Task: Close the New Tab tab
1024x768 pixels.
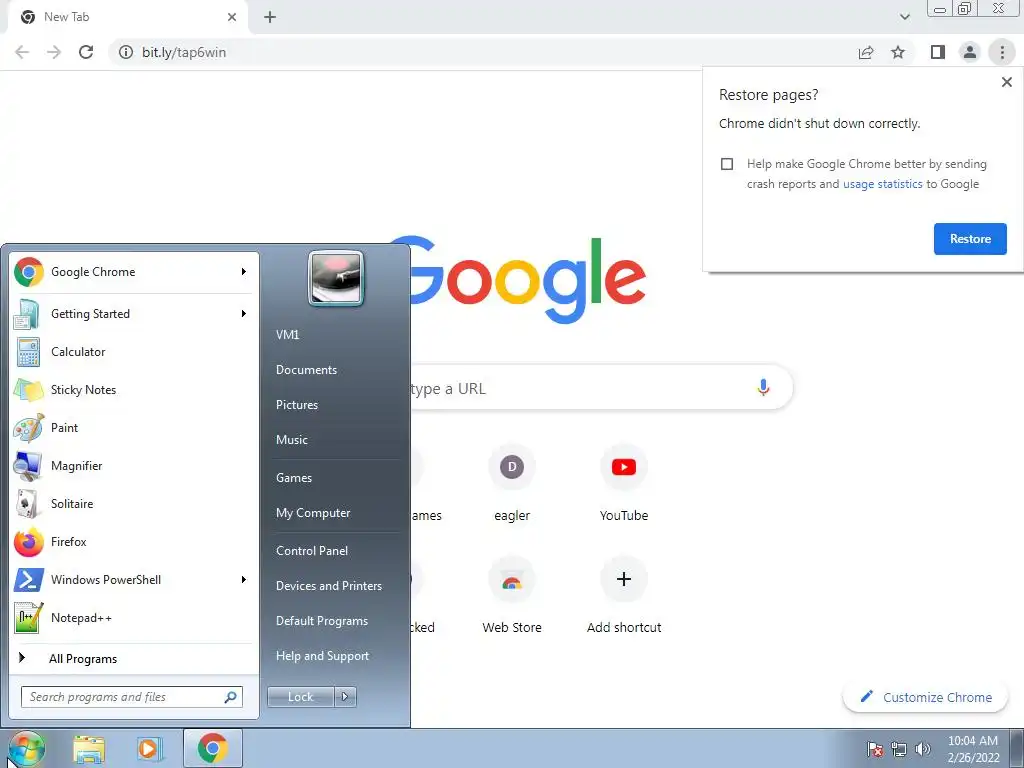Action: [x=232, y=17]
